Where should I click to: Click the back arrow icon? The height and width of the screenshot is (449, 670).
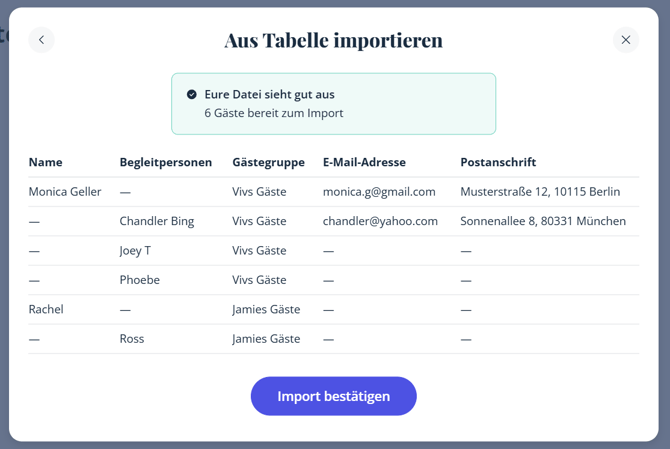coord(41,40)
